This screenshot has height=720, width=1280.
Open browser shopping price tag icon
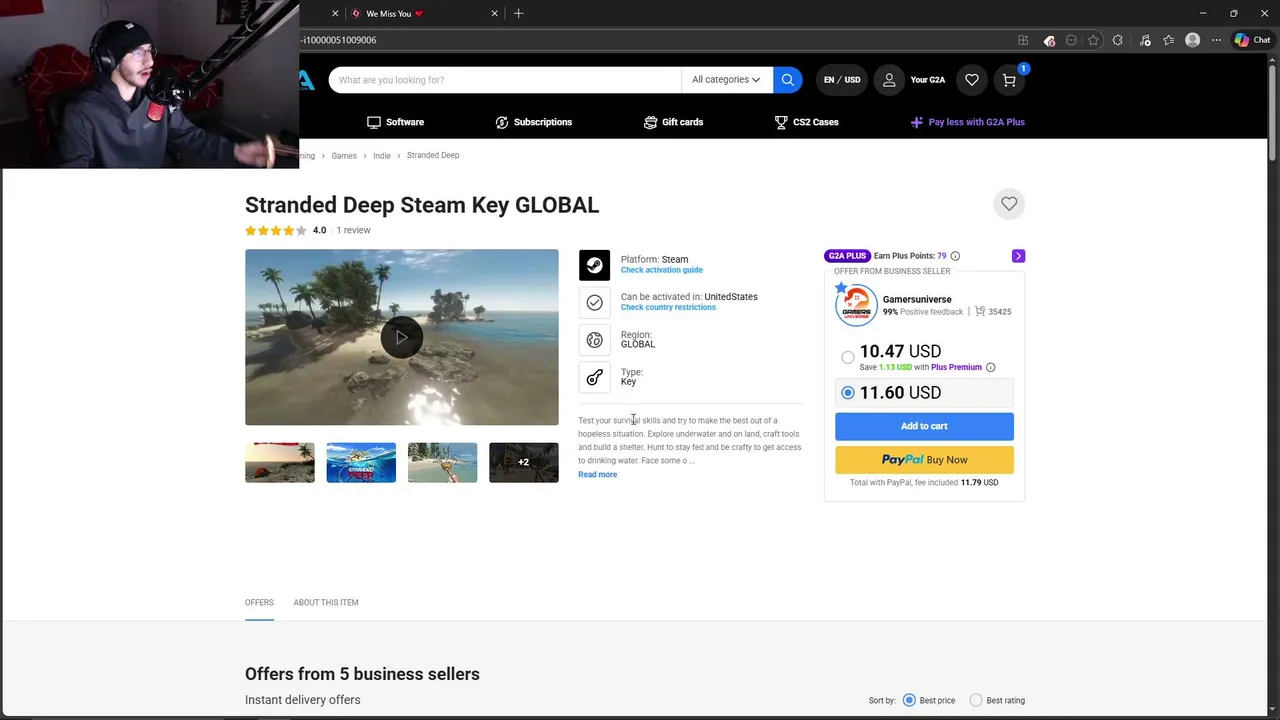click(1049, 40)
